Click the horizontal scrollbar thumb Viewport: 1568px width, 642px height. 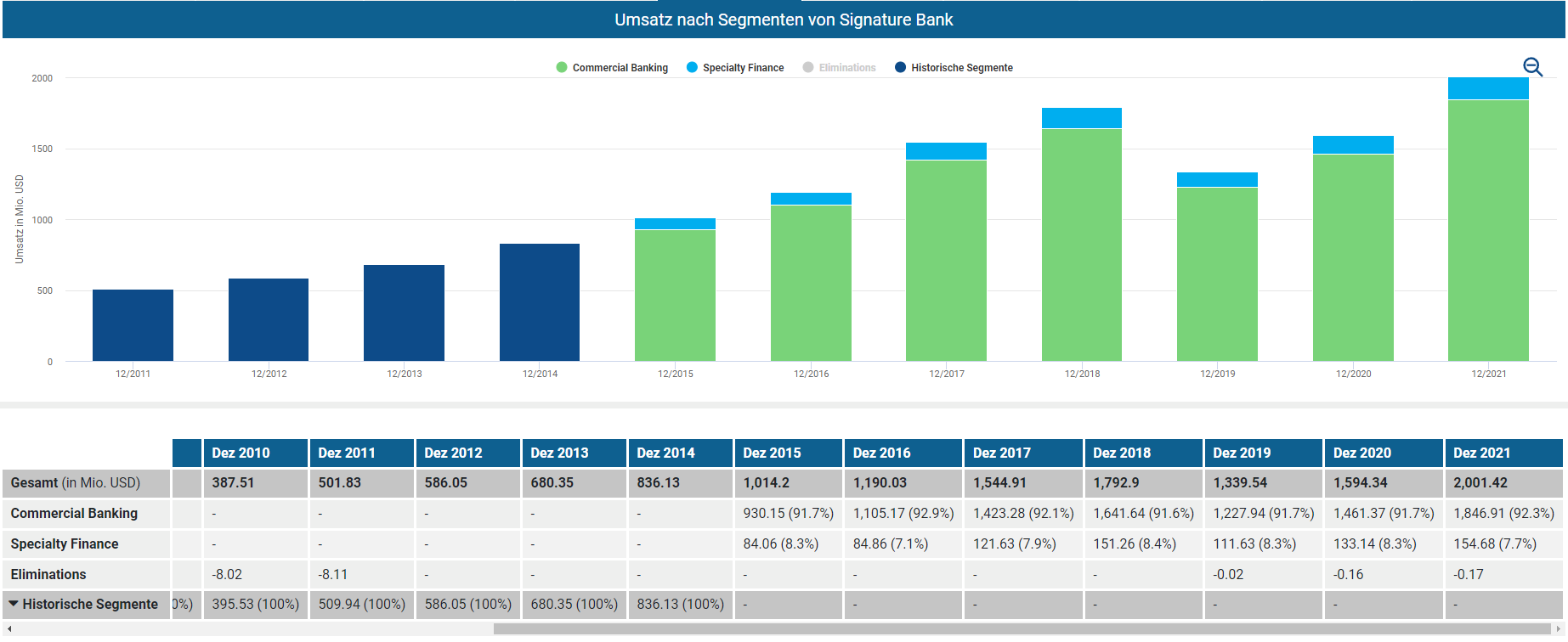(1020, 629)
